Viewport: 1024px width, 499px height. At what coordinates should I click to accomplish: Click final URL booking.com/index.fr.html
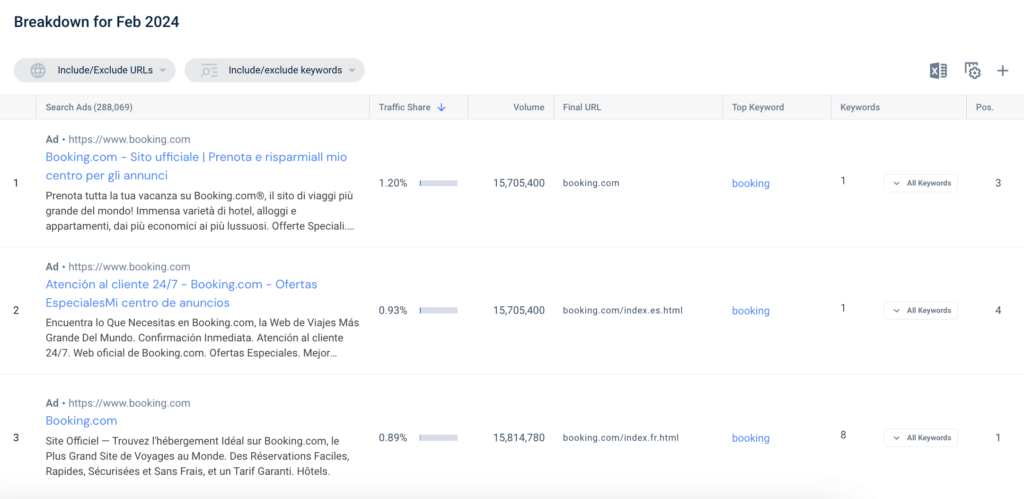pyautogui.click(x=621, y=438)
